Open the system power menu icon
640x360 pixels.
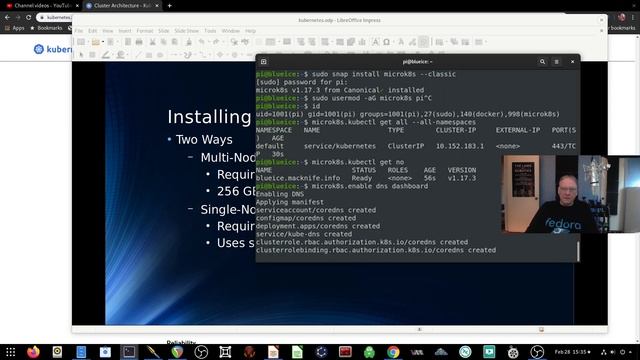[x=622, y=352]
